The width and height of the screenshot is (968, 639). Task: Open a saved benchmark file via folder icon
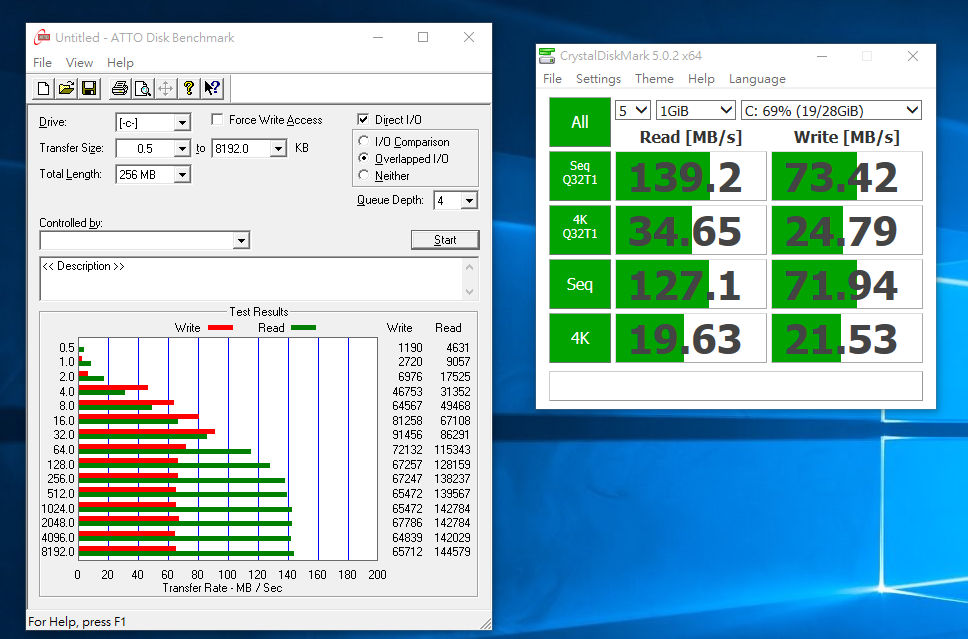[x=66, y=89]
